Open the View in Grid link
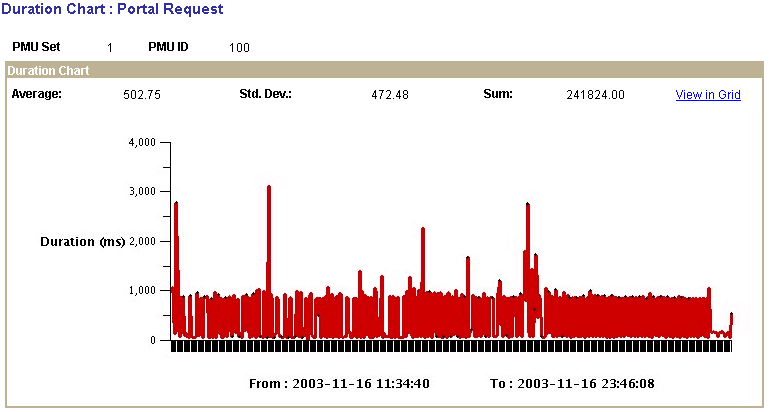This screenshot has height=412, width=769. coord(708,95)
